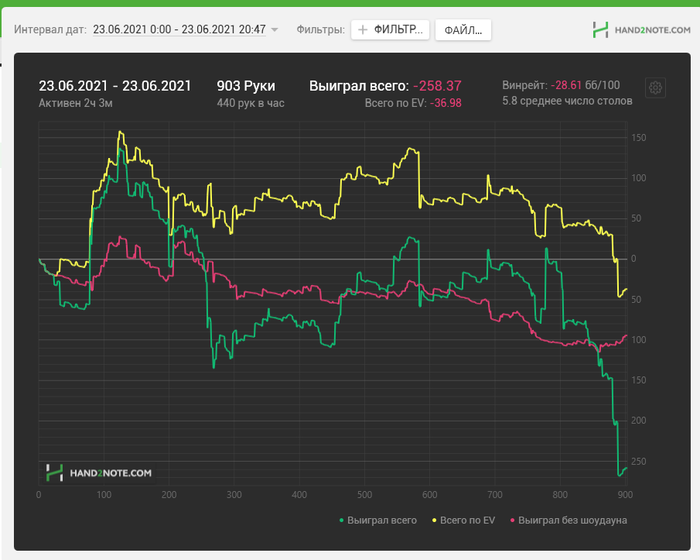Viewport: 700px width, 560px height.
Task: Click the winrate value -28.61
Action: coord(566,85)
